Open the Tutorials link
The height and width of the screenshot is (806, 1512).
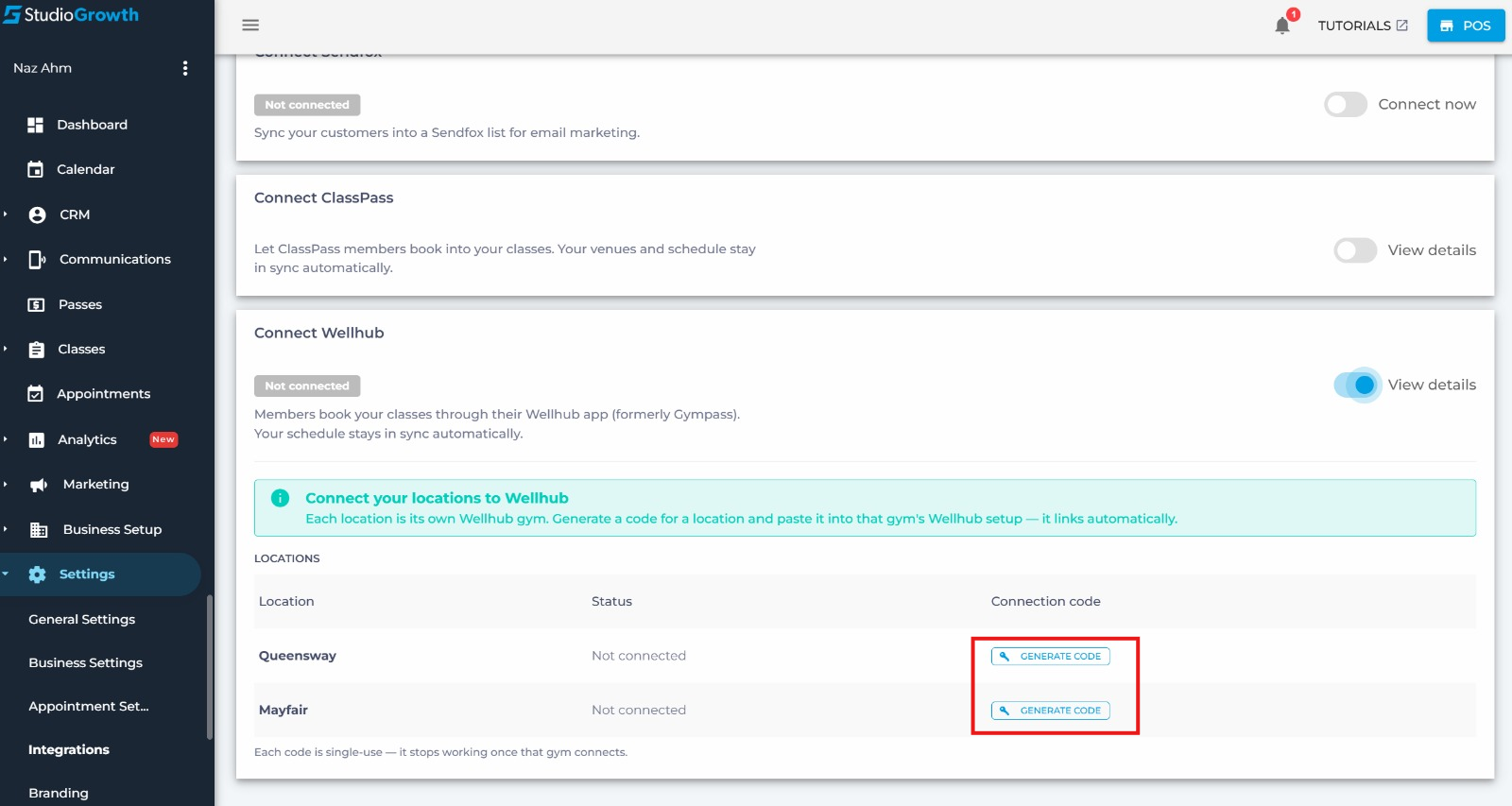coord(1363,26)
